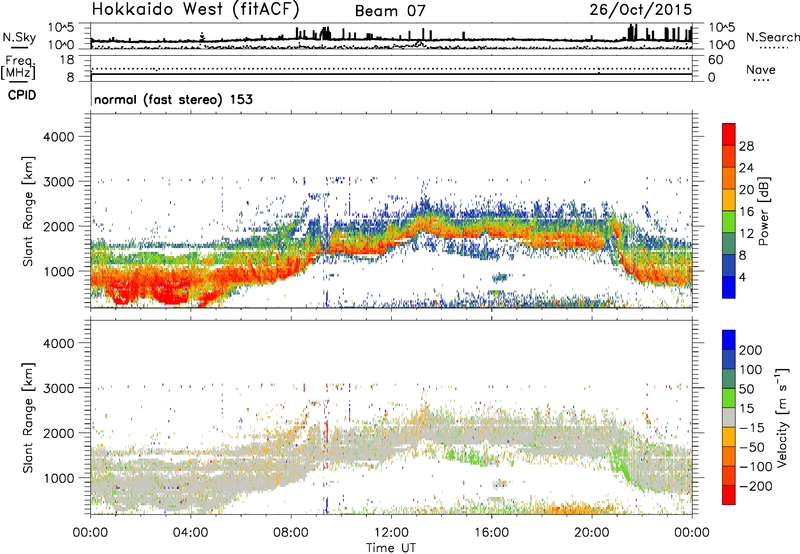Viewport: 800px width, 554px height.
Task: Select the 'Time UT' axis title
Action: pyautogui.click(x=391, y=548)
